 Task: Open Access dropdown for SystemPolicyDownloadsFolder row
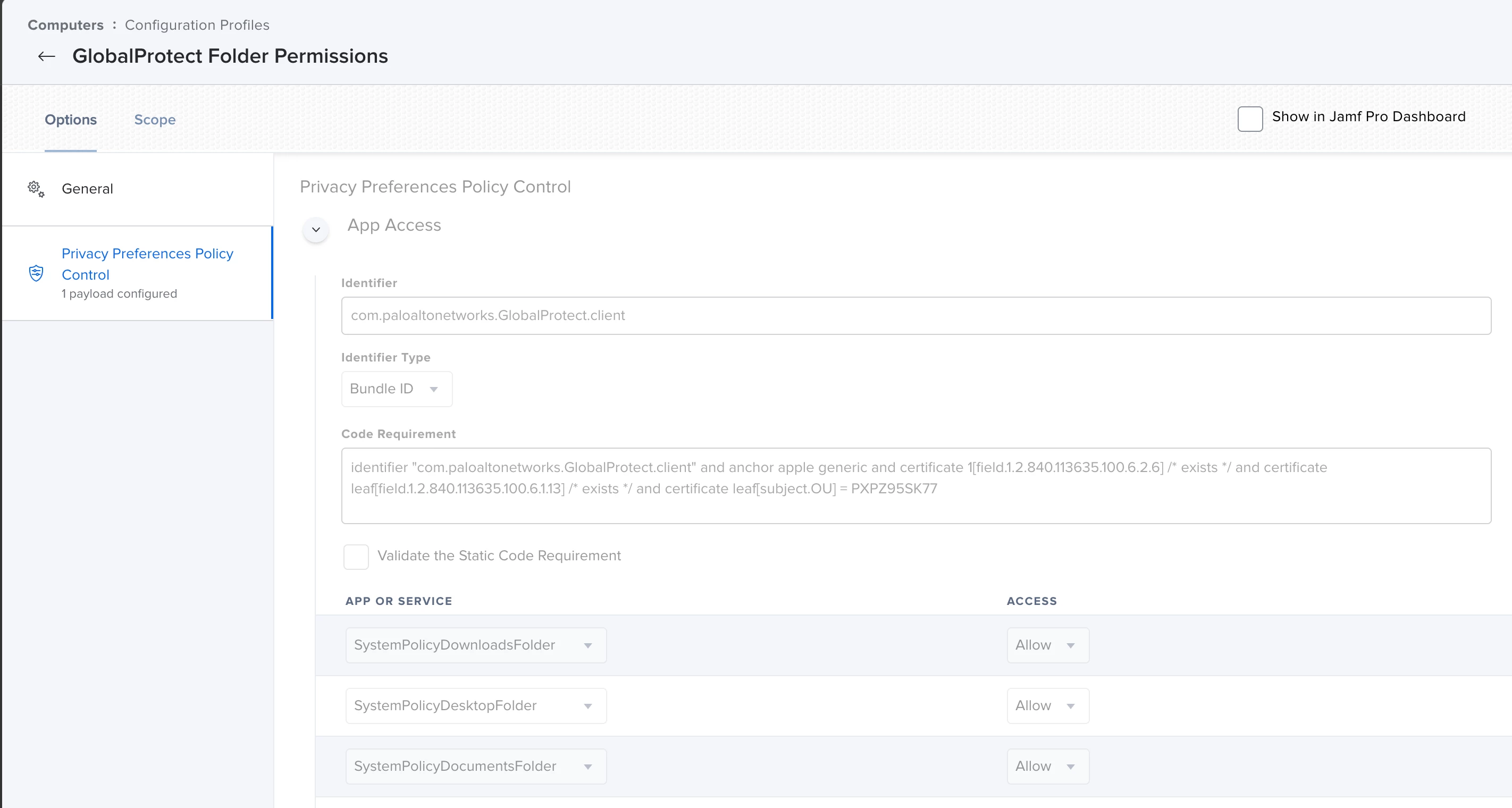pos(1048,645)
